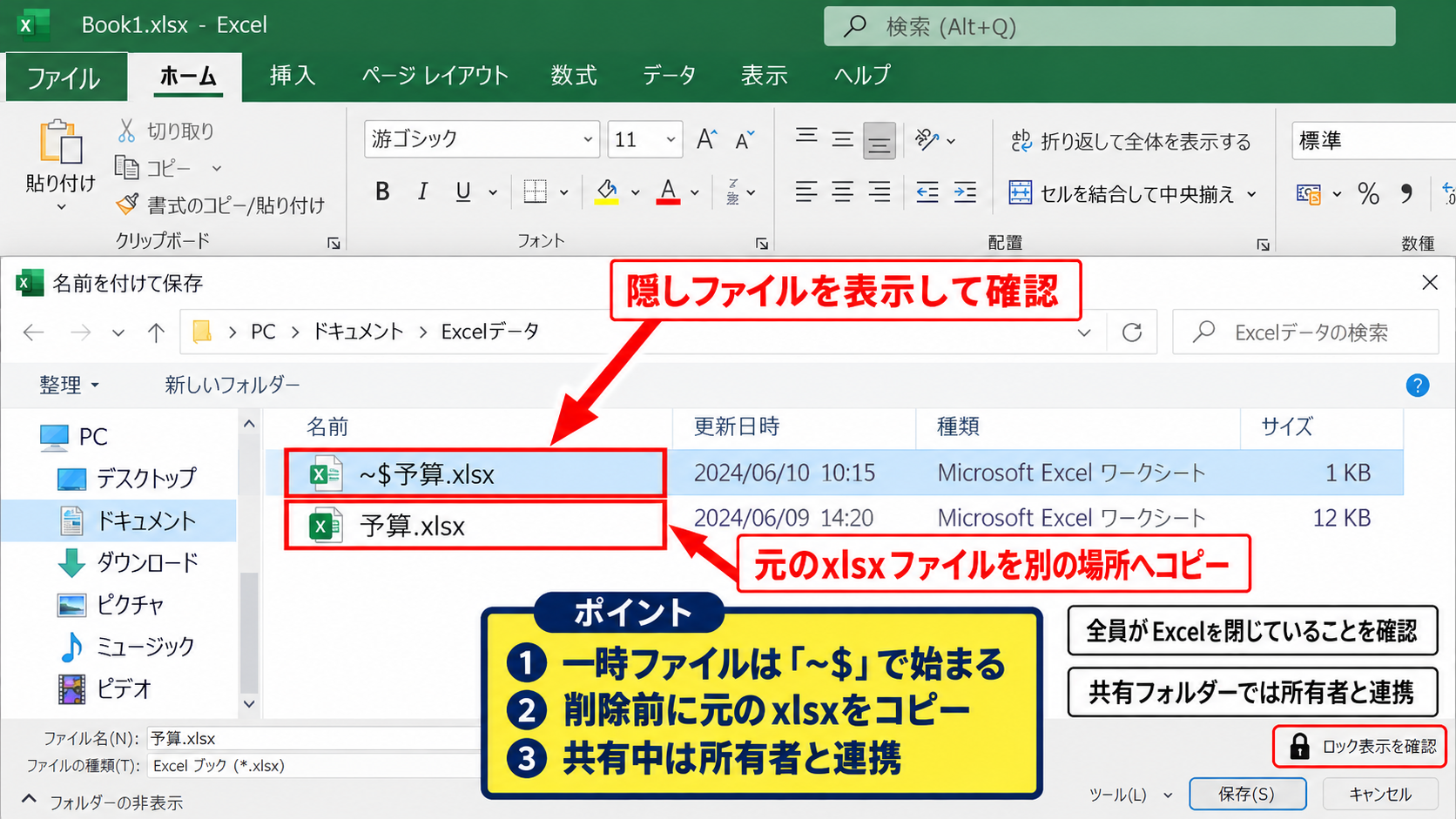Open the ファイル tab
1456x819 pixels.
64,77
